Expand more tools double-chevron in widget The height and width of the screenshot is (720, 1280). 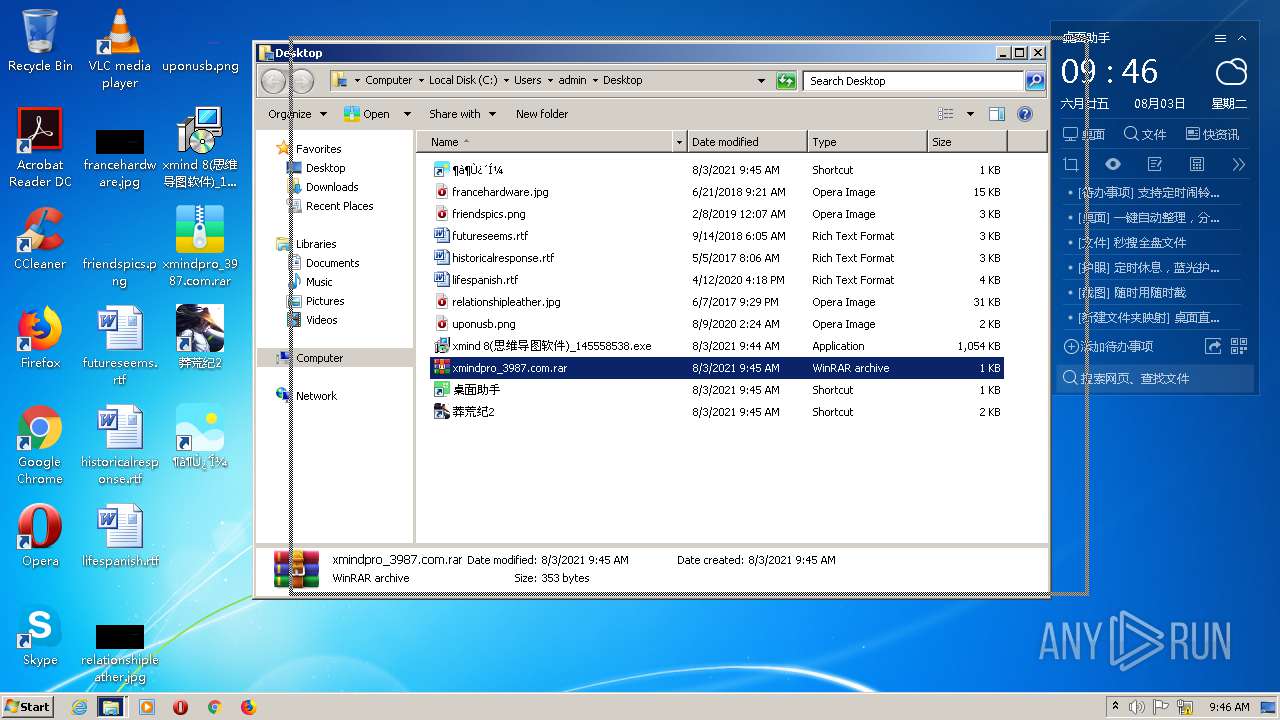(1239, 164)
